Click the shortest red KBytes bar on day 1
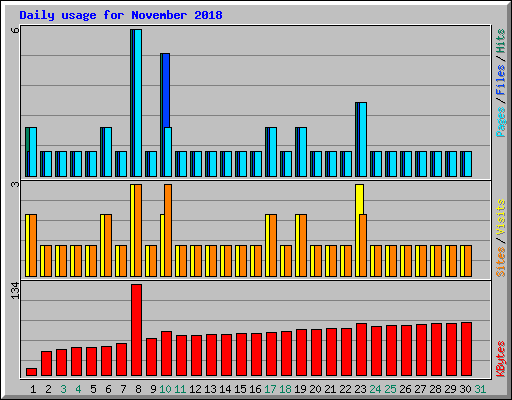The height and width of the screenshot is (400, 512). tap(31, 372)
